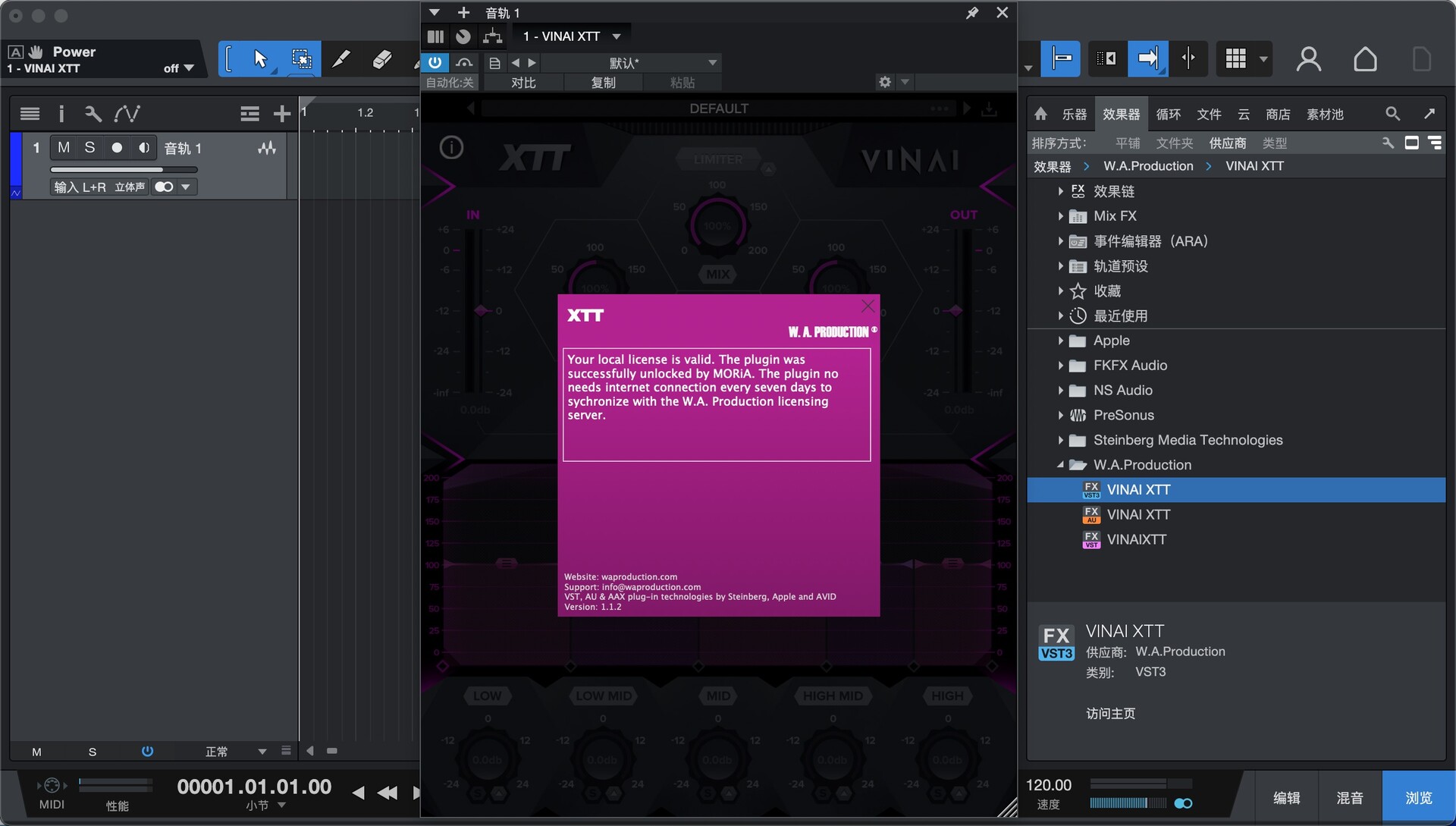Click the range selection tool
Image resolution: width=1456 pixels, height=826 pixels.
click(x=301, y=59)
